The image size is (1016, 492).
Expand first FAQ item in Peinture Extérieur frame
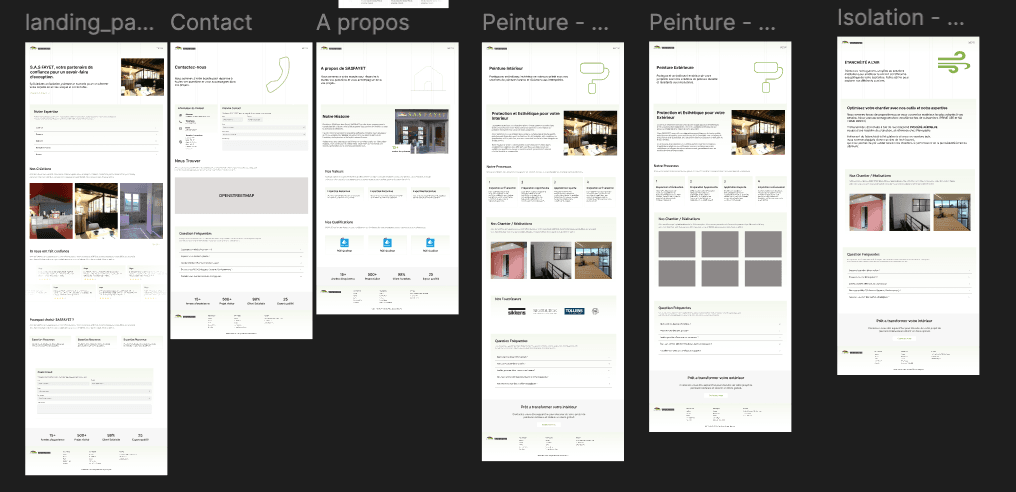tap(718, 324)
